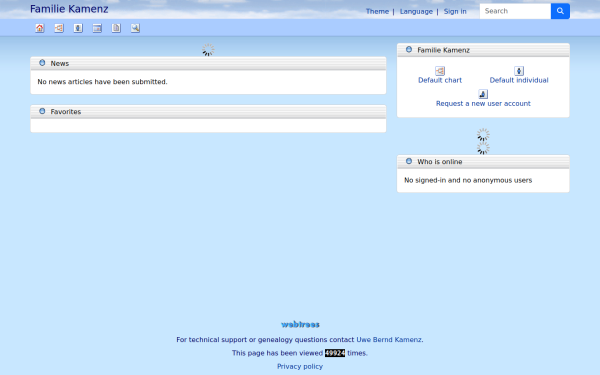Open the Default individual link
600x375 pixels.
[519, 80]
